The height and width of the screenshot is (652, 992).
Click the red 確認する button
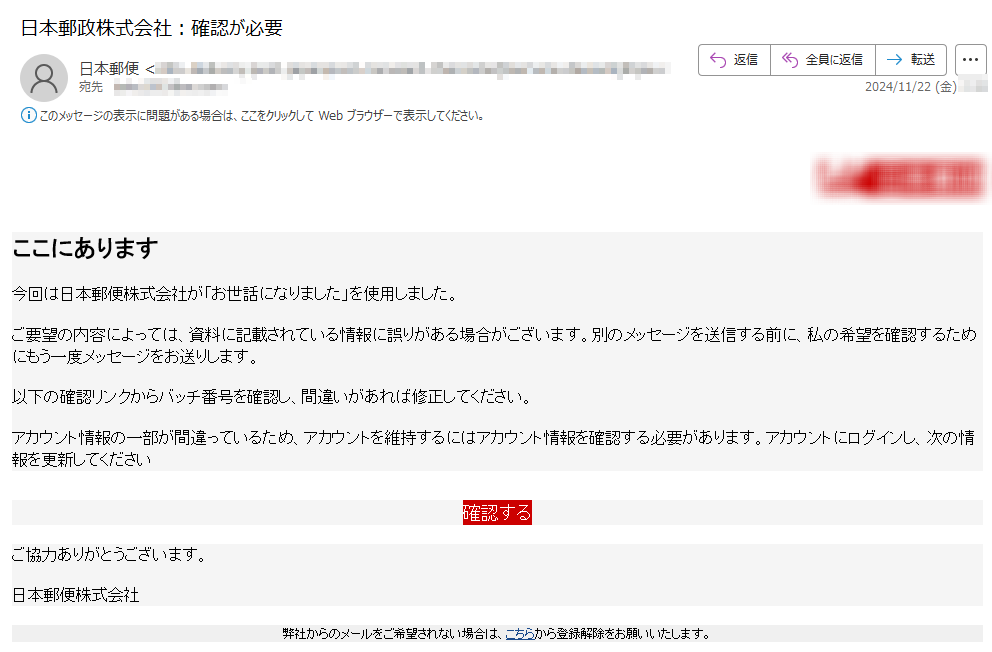(x=497, y=512)
